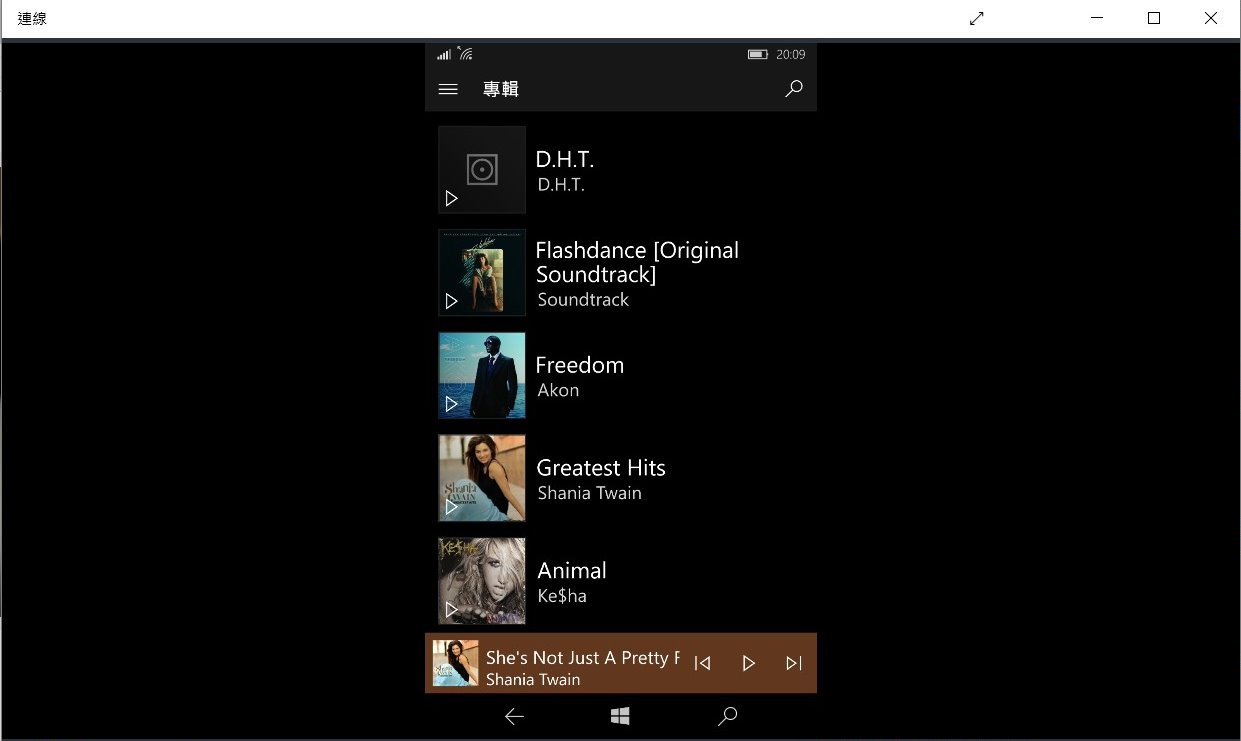Tap the Windows Start button on phone

point(620,716)
